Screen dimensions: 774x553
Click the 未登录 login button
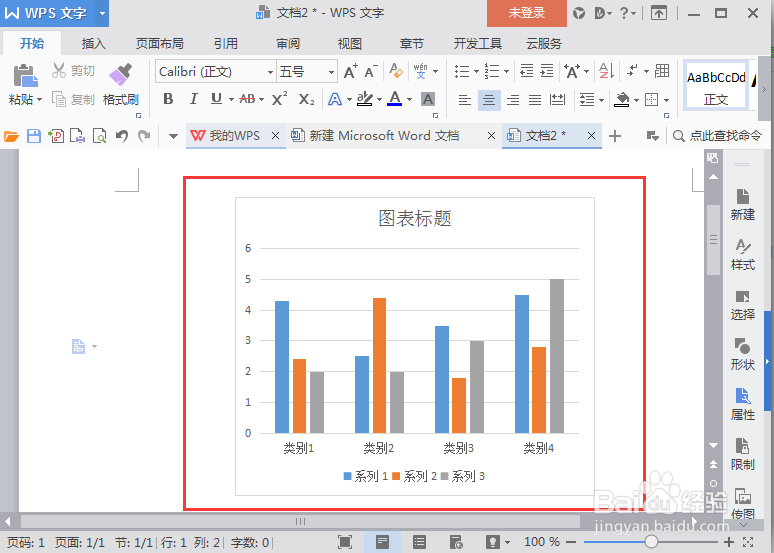(527, 13)
